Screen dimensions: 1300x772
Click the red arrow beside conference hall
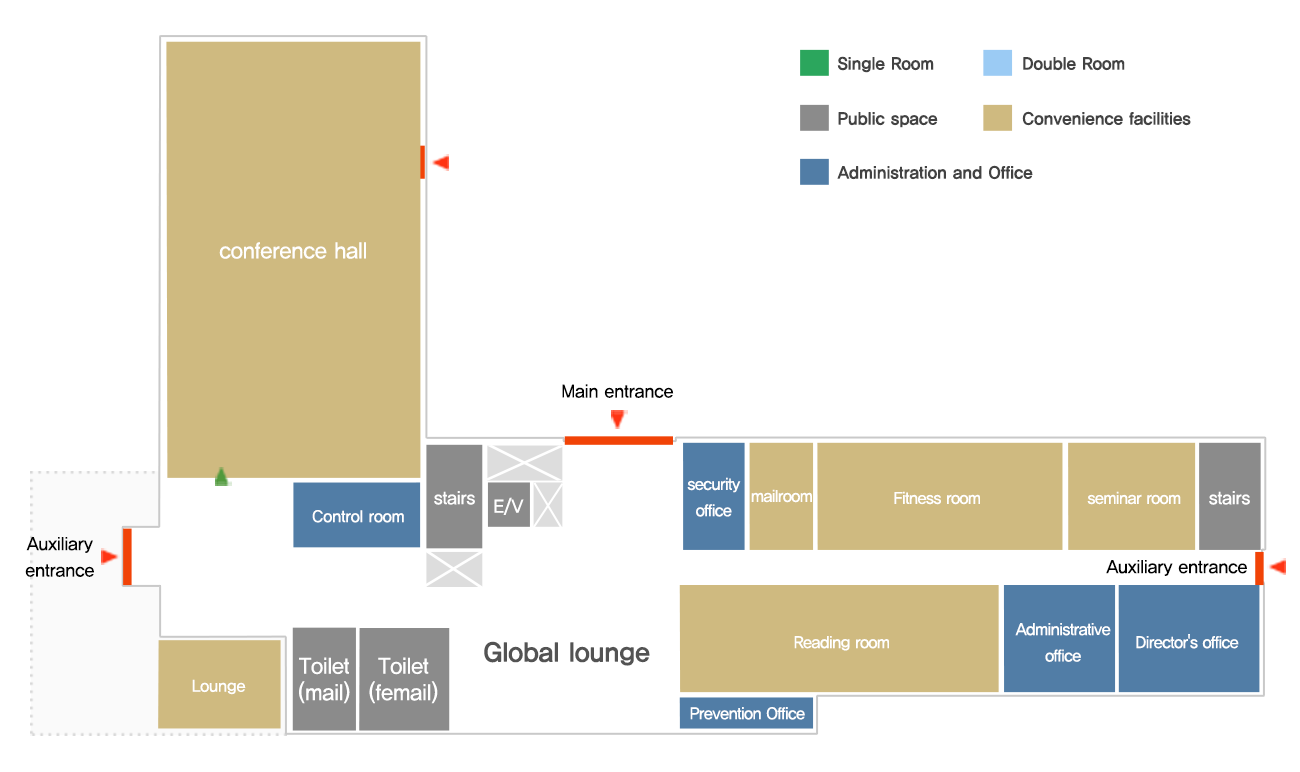[440, 162]
